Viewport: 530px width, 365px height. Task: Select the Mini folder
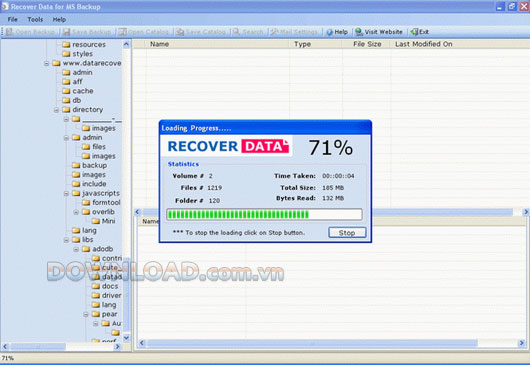pyautogui.click(x=109, y=221)
